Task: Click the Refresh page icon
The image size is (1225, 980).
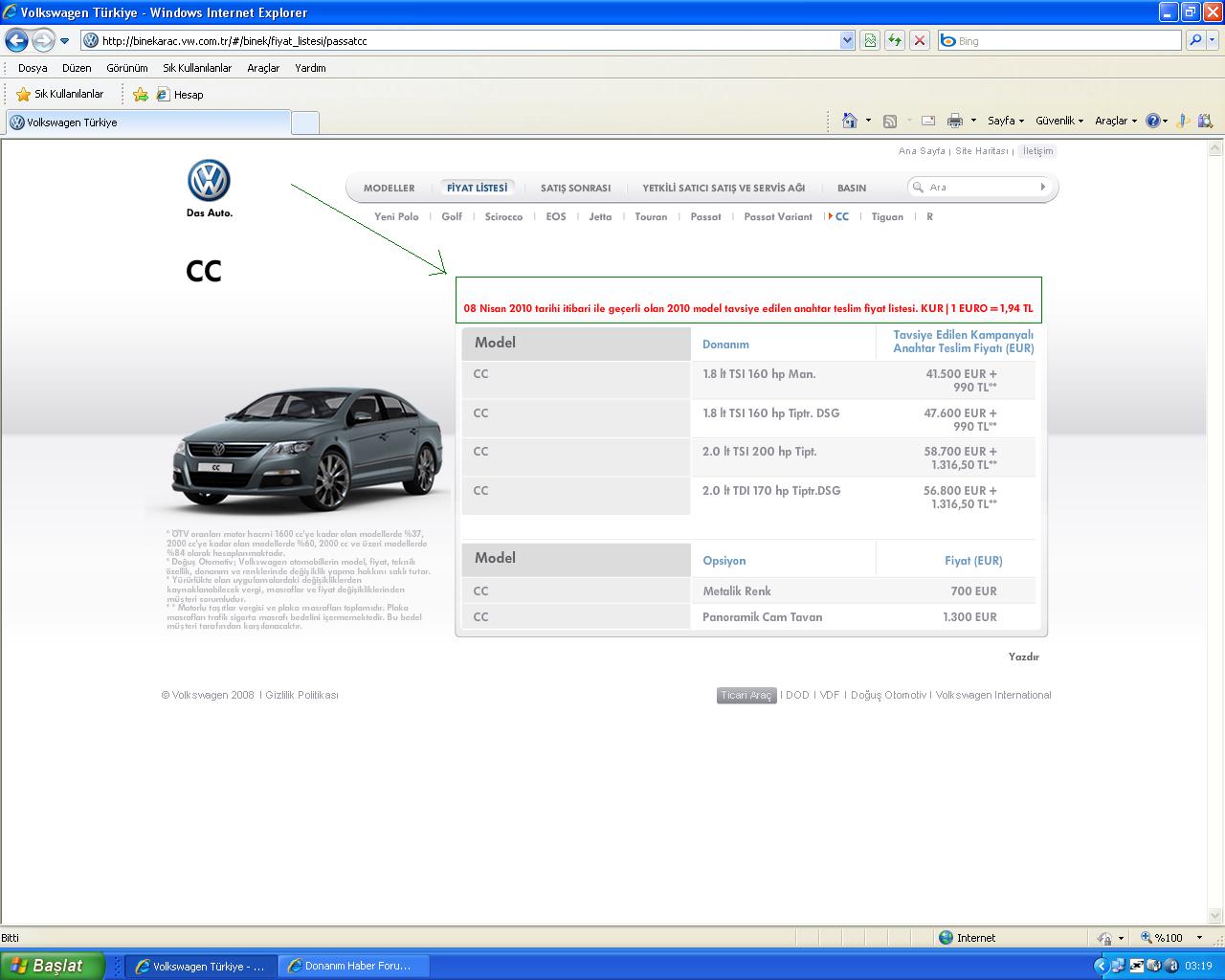Action: click(x=895, y=41)
